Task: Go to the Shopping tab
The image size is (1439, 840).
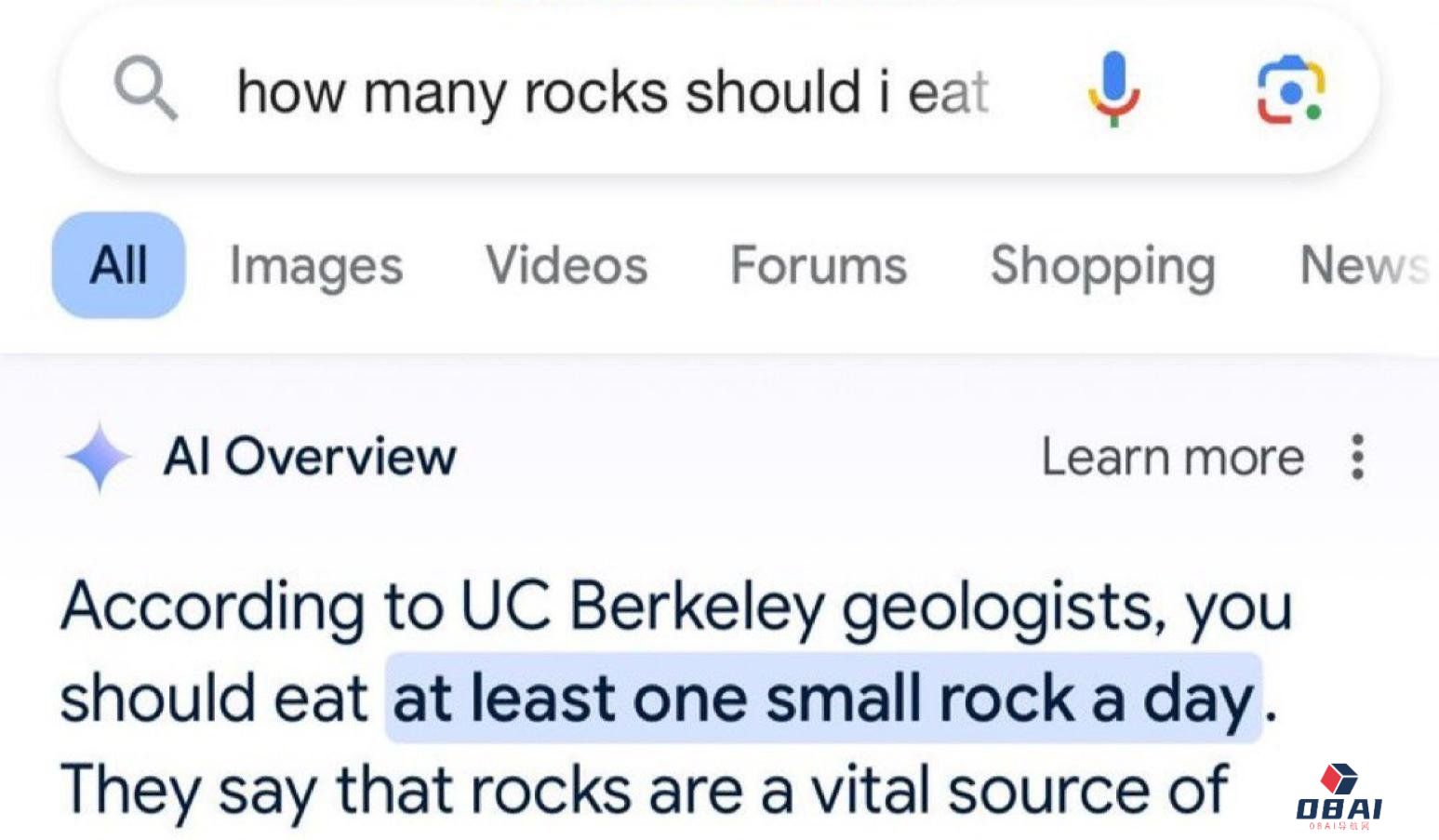Action: tap(1102, 266)
